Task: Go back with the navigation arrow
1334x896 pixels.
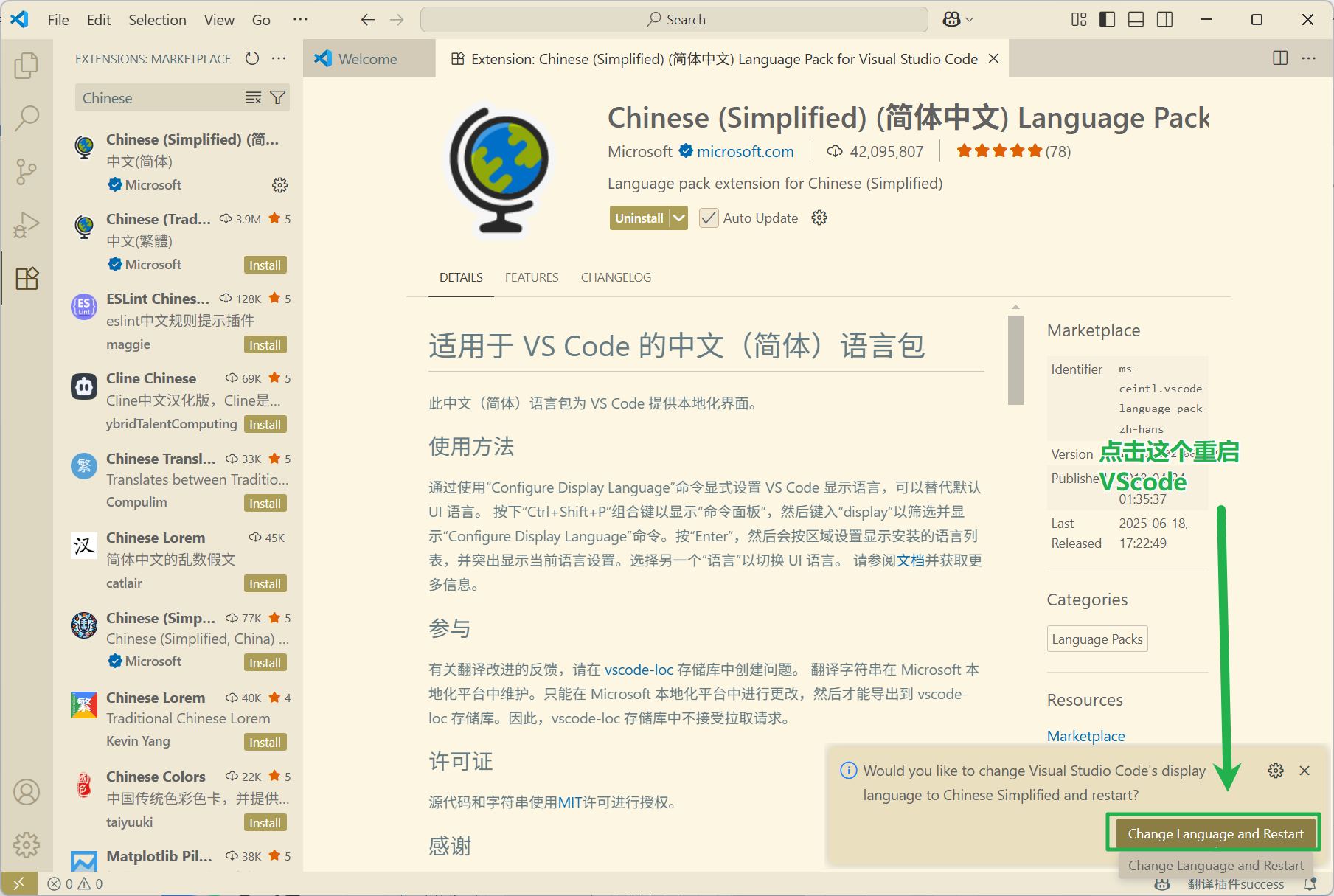Action: tap(368, 20)
